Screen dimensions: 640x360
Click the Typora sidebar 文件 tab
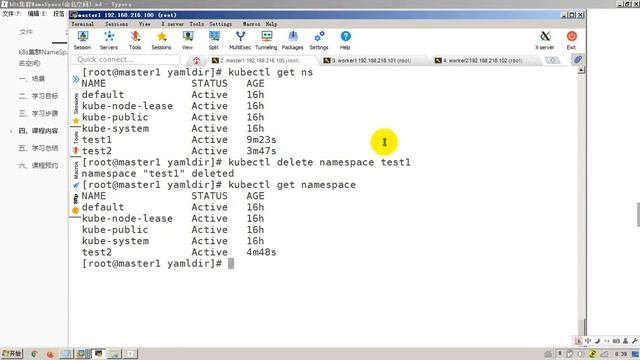click(x=26, y=32)
